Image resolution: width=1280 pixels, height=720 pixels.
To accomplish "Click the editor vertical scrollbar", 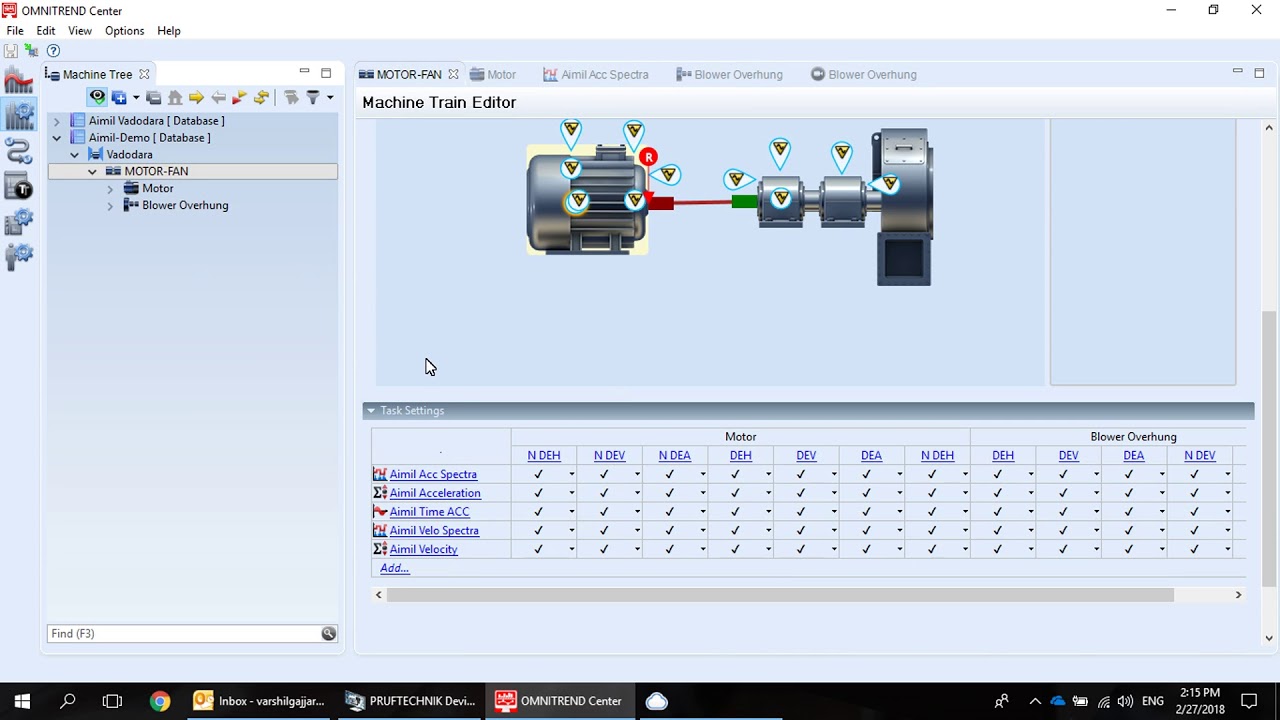I will click(1269, 448).
